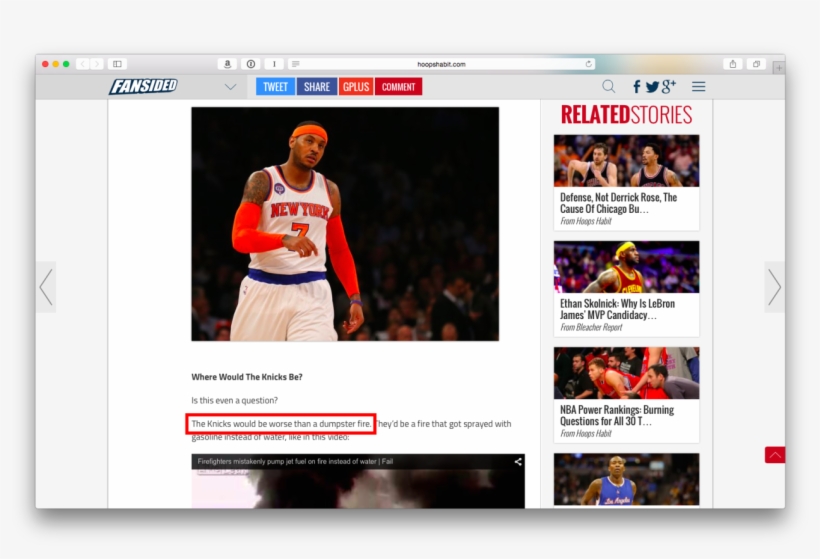The image size is (820, 559).
Task: Click the video share icon
Action: (518, 461)
